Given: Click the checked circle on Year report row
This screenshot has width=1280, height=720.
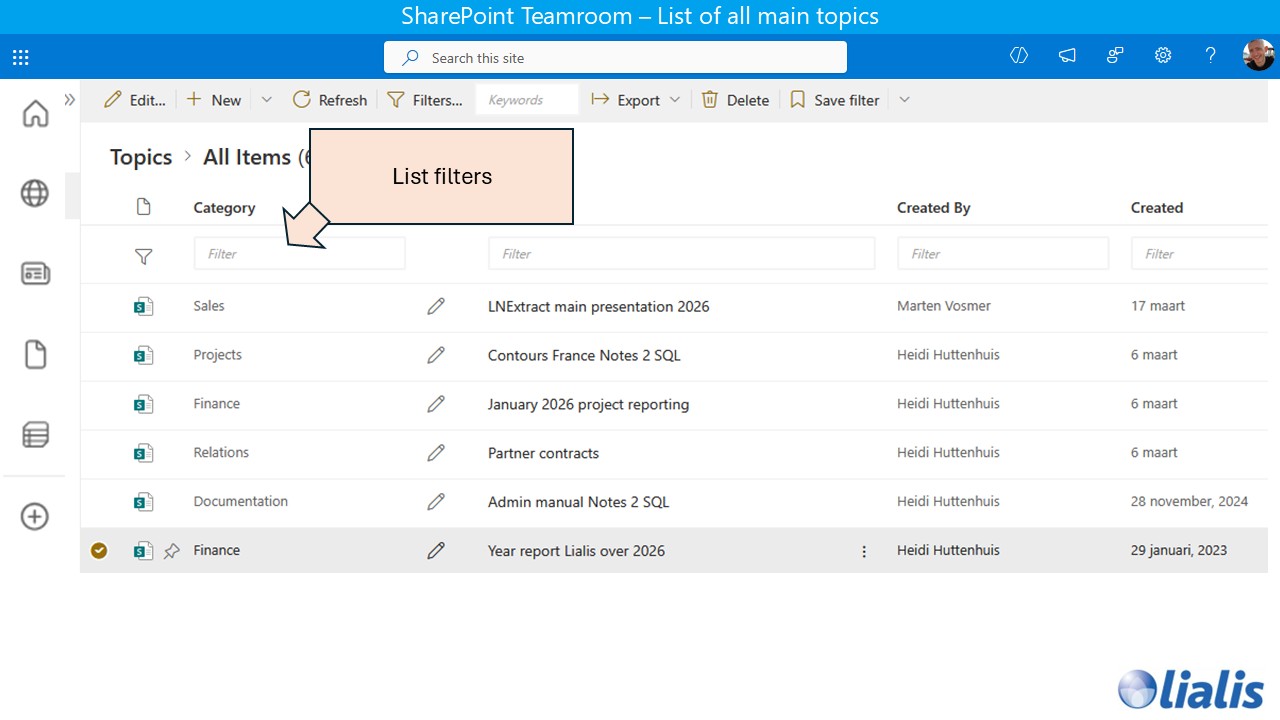Looking at the screenshot, I should [x=99, y=550].
